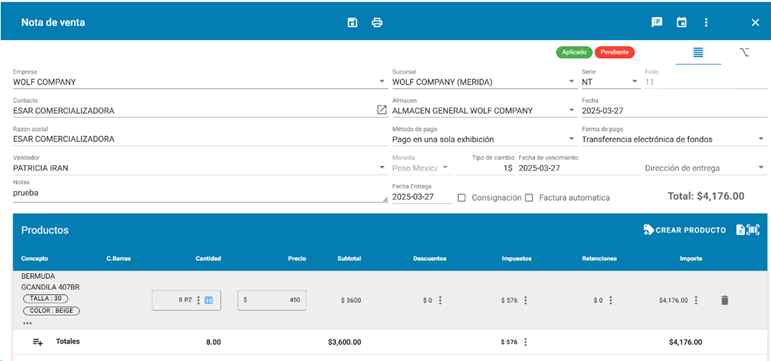The image size is (771, 361).
Task: Expand more attributes ellipsis under COLOR chip
Action: (x=27, y=323)
